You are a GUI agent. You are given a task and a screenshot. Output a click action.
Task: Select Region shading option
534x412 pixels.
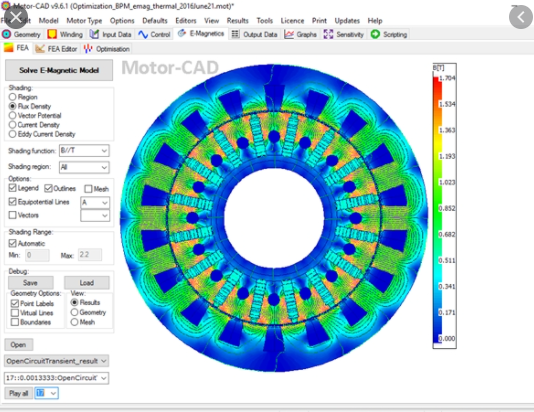point(13,97)
